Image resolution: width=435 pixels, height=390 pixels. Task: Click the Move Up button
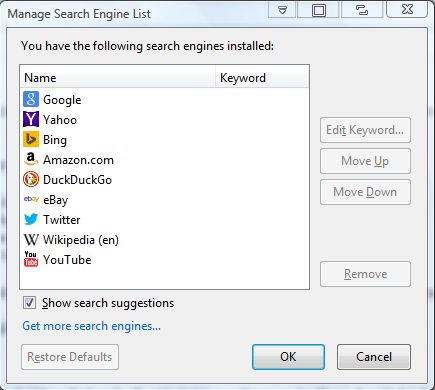[365, 161]
